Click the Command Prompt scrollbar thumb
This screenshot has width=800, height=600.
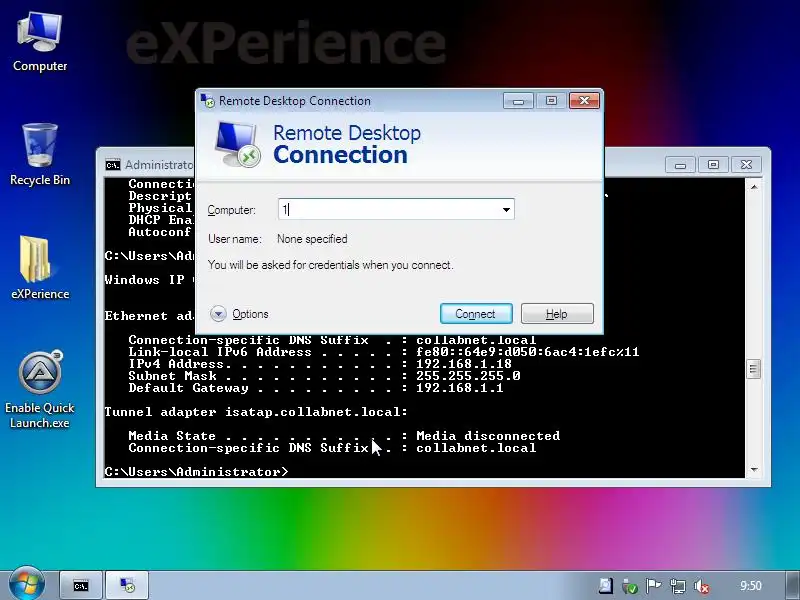(754, 369)
